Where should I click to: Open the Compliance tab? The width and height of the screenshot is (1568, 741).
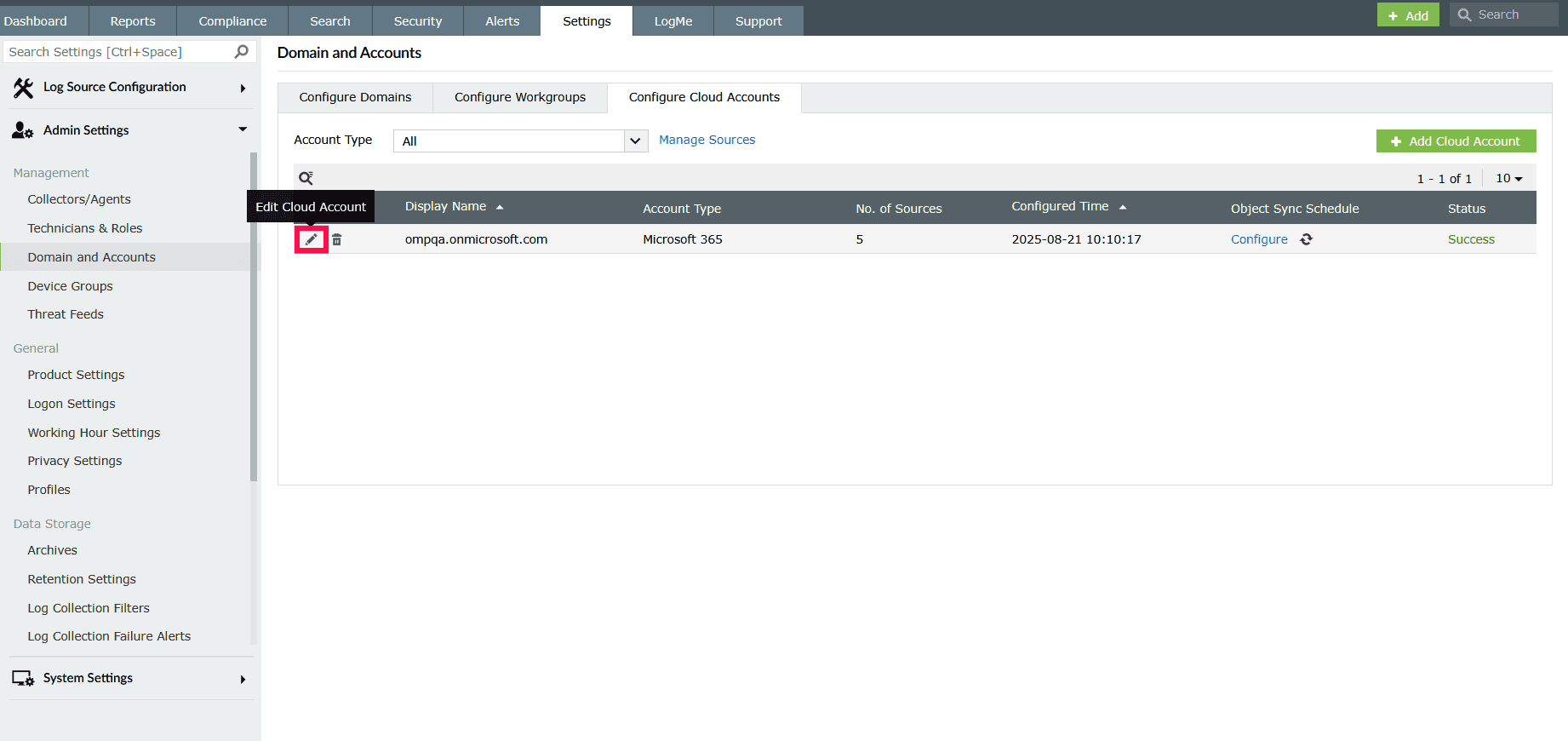click(x=232, y=21)
